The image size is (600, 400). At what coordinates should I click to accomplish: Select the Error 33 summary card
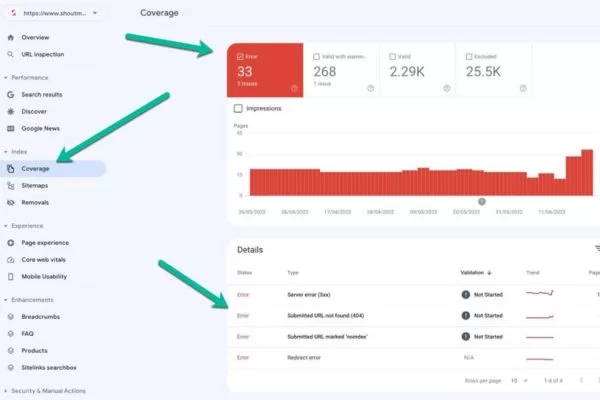tap(265, 70)
